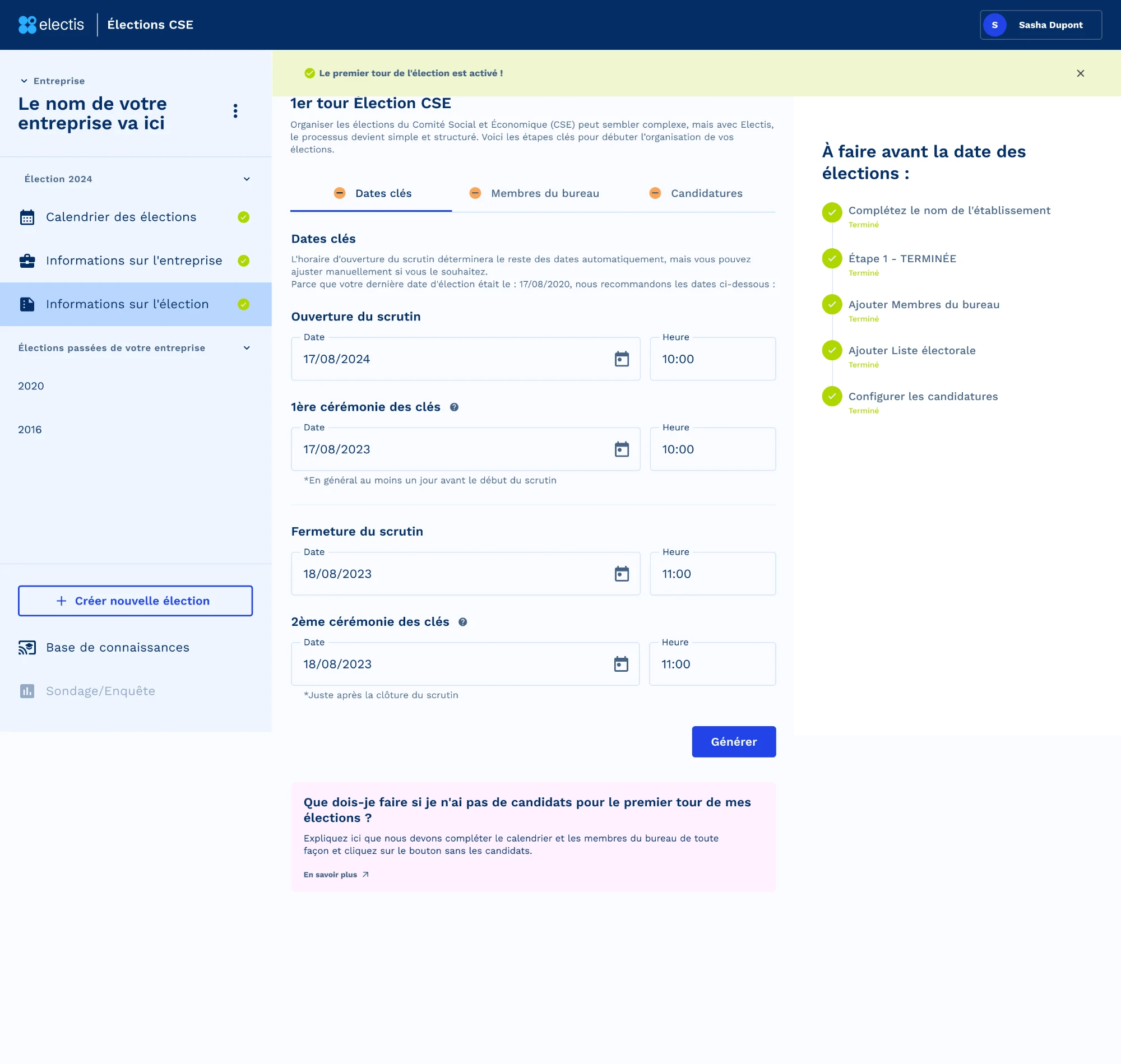Click Créer nouvelle élection button
Image resolution: width=1121 pixels, height=1064 pixels.
click(135, 601)
